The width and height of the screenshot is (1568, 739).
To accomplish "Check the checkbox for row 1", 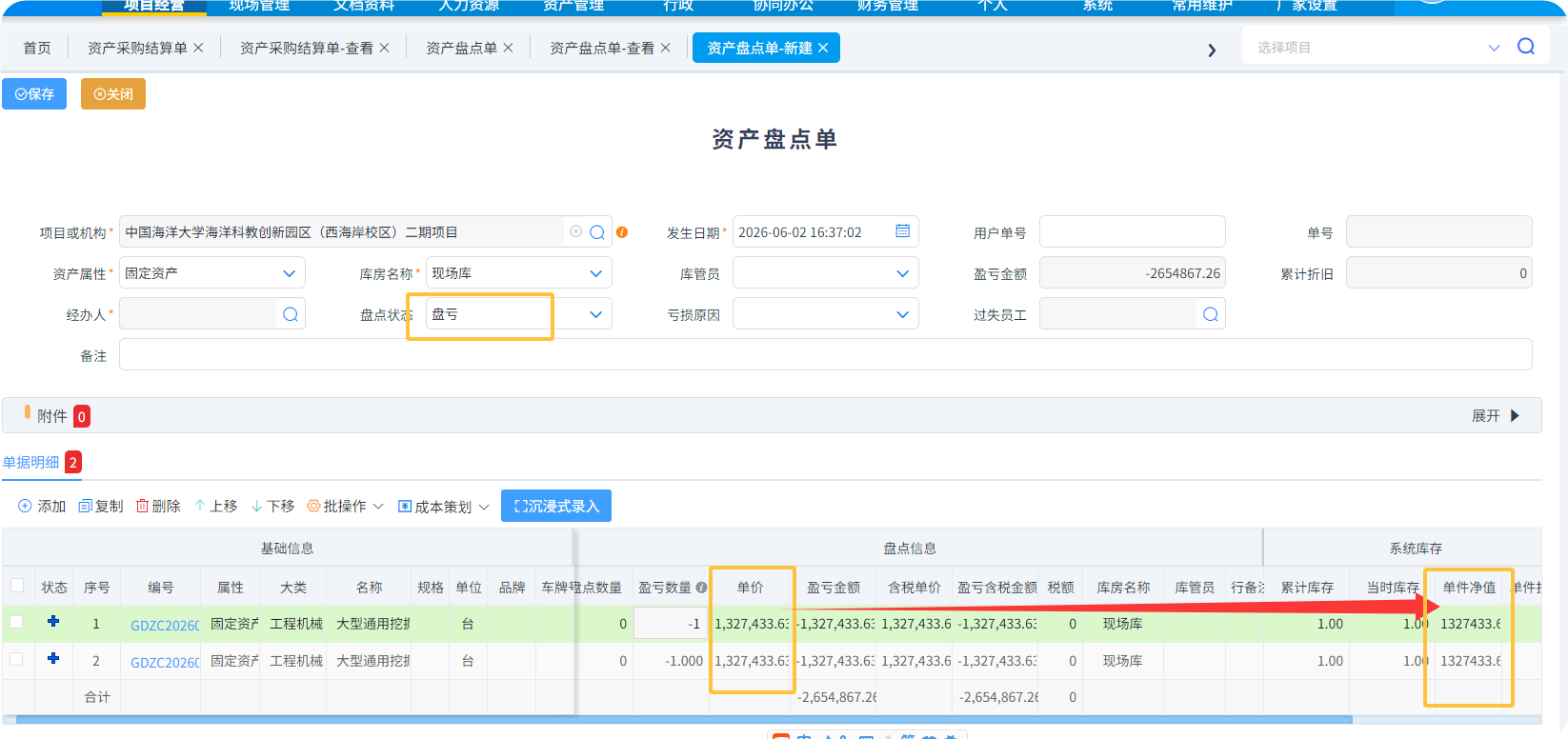I will coord(16,622).
